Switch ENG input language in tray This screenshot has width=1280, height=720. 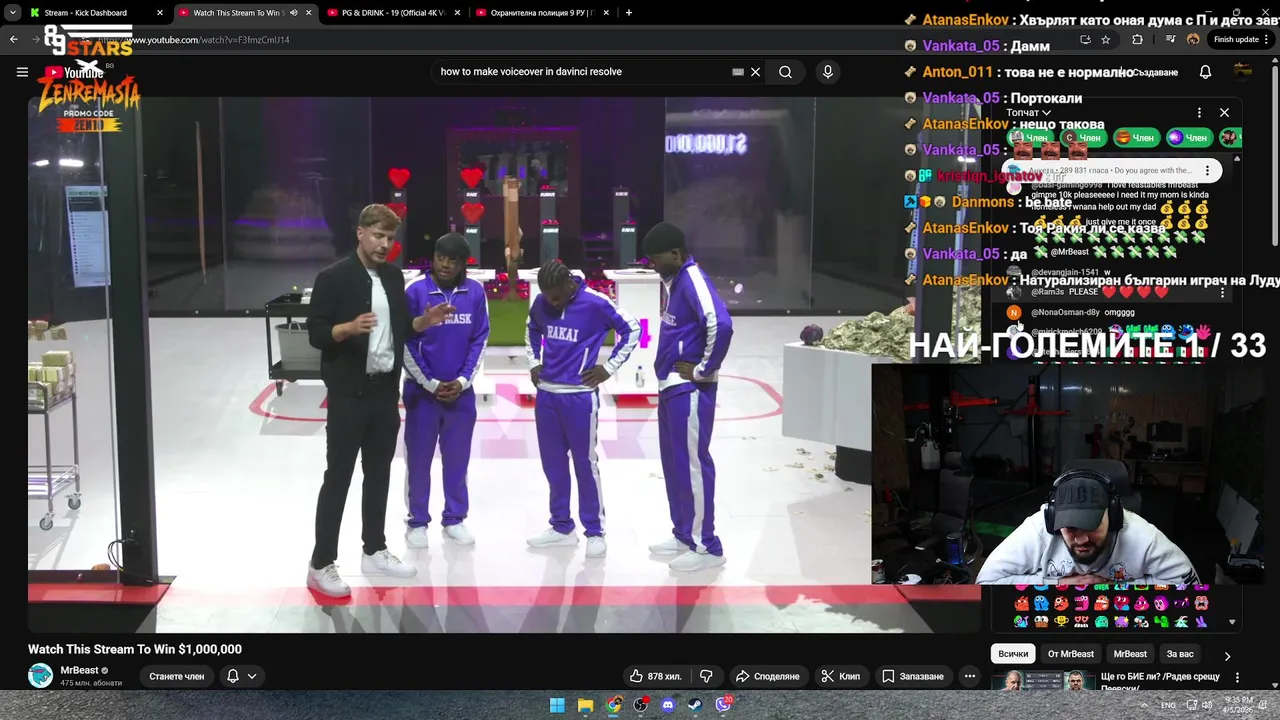pos(1168,705)
